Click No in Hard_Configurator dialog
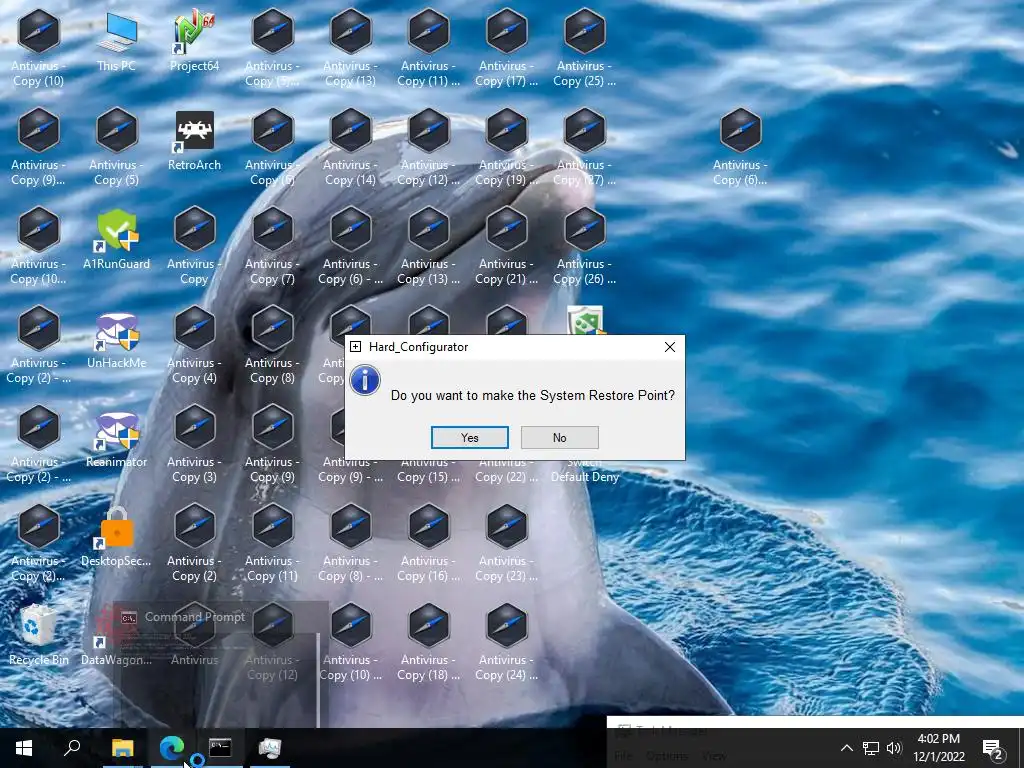The width and height of the screenshot is (1024, 768). click(560, 438)
